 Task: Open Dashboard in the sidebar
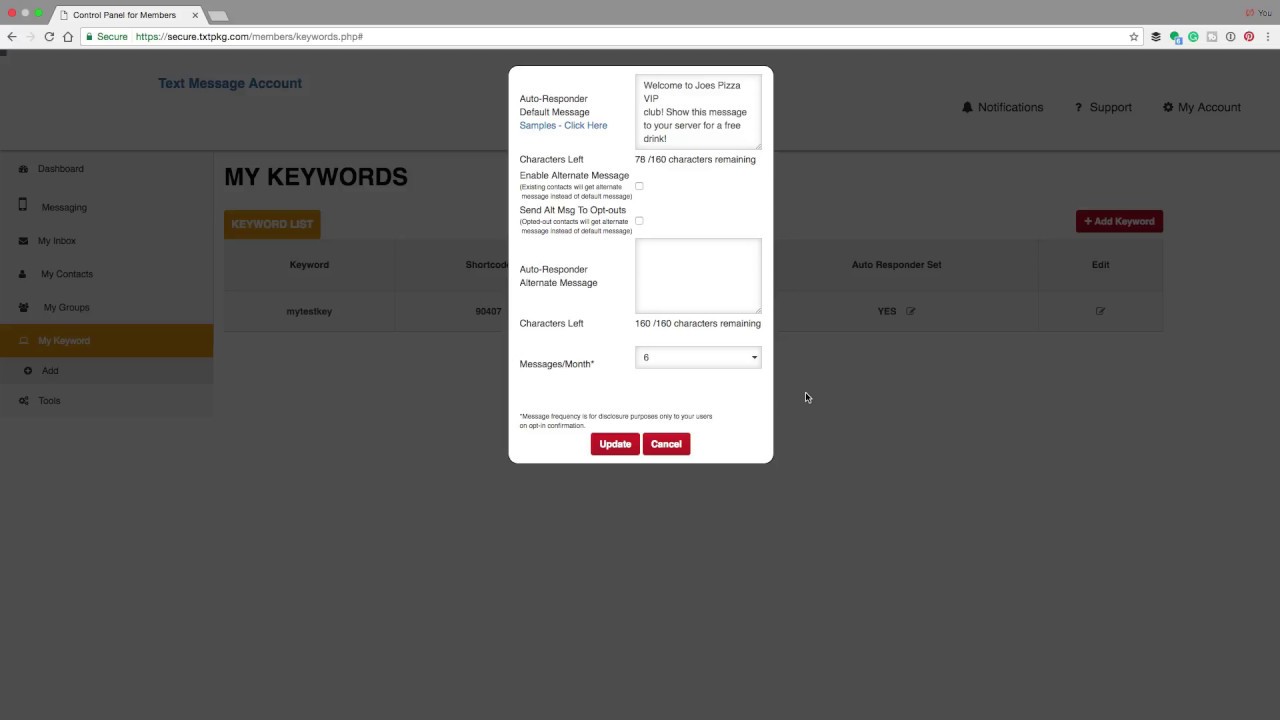[61, 169]
